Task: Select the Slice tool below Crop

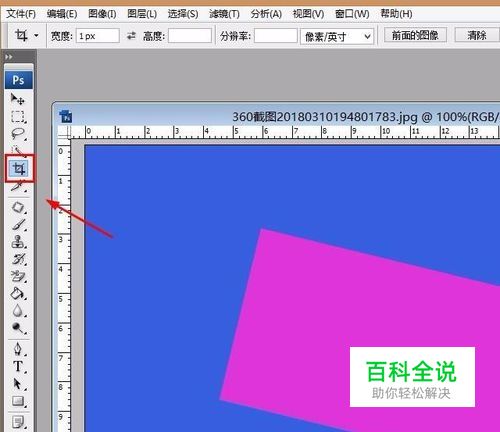Action: pyautogui.click(x=18, y=186)
